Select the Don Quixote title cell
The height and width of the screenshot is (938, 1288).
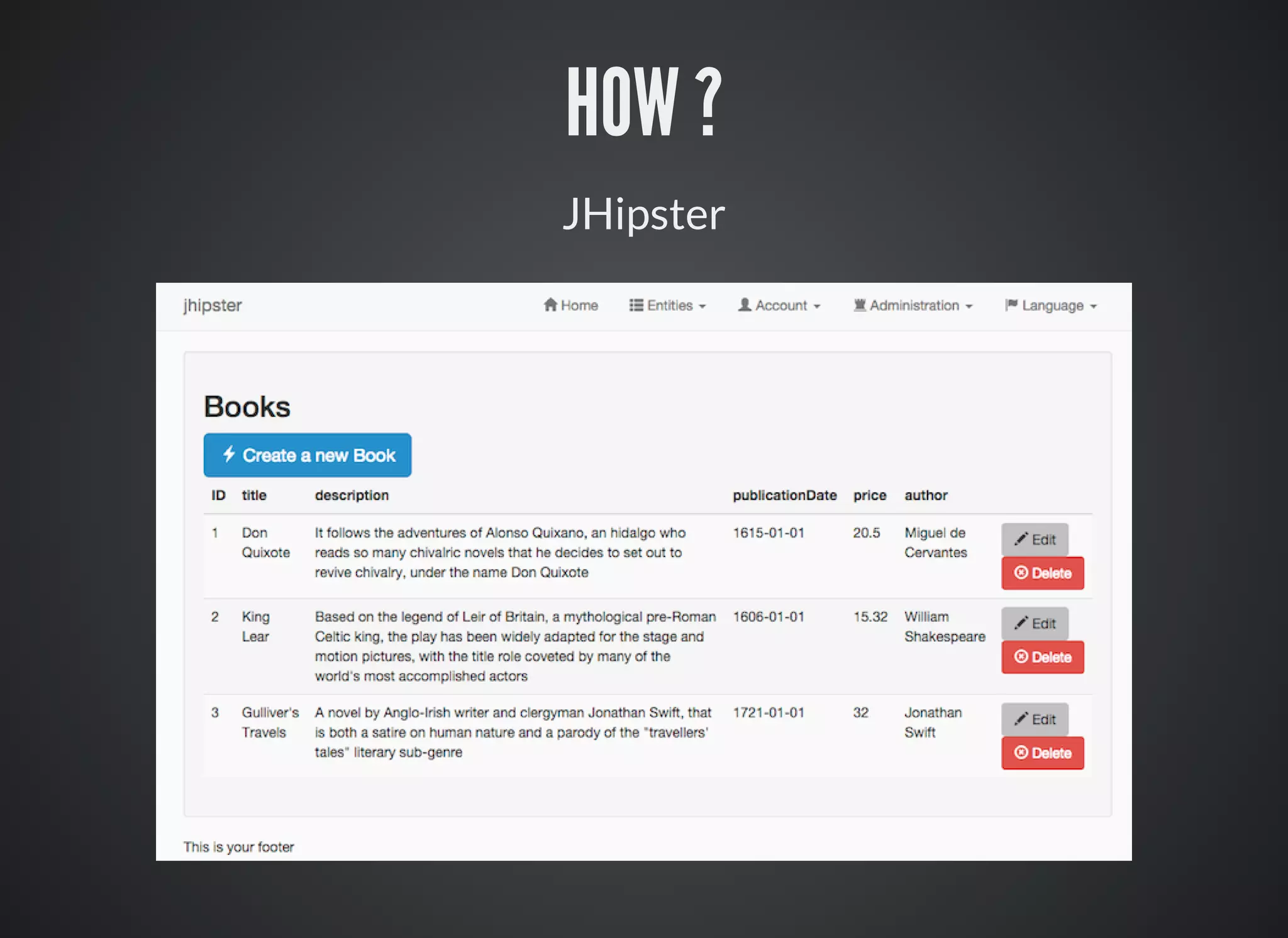[x=266, y=543]
